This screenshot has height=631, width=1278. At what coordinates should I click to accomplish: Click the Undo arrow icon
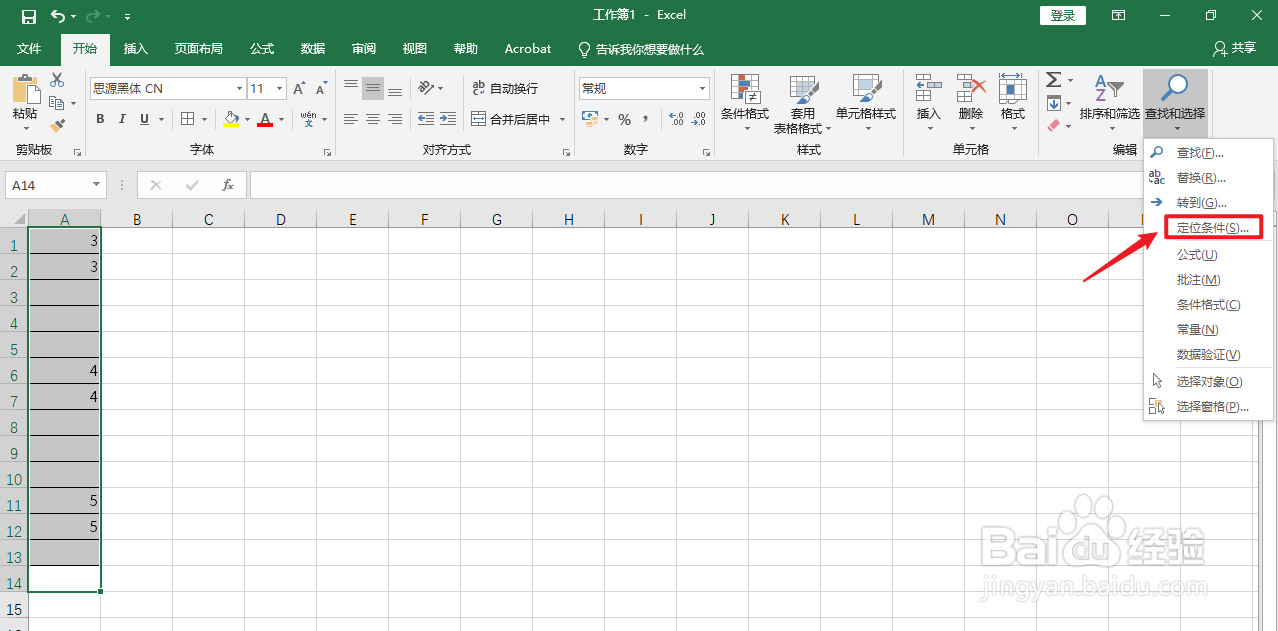click(x=58, y=16)
